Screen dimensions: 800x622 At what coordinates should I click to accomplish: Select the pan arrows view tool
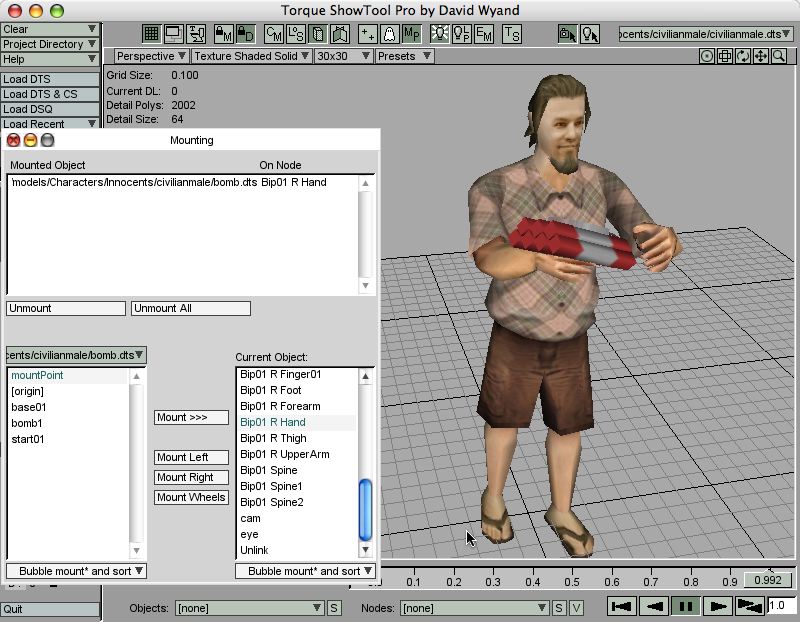point(761,56)
